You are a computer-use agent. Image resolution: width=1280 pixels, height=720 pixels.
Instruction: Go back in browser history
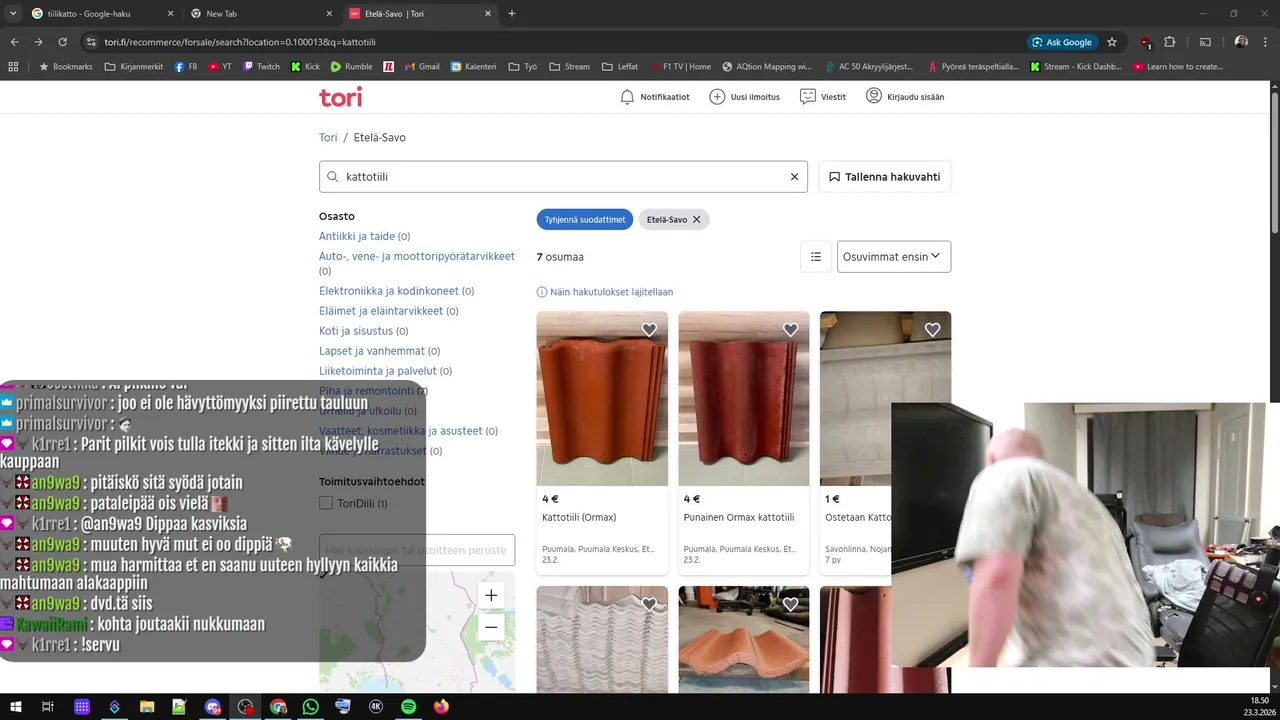tap(14, 42)
